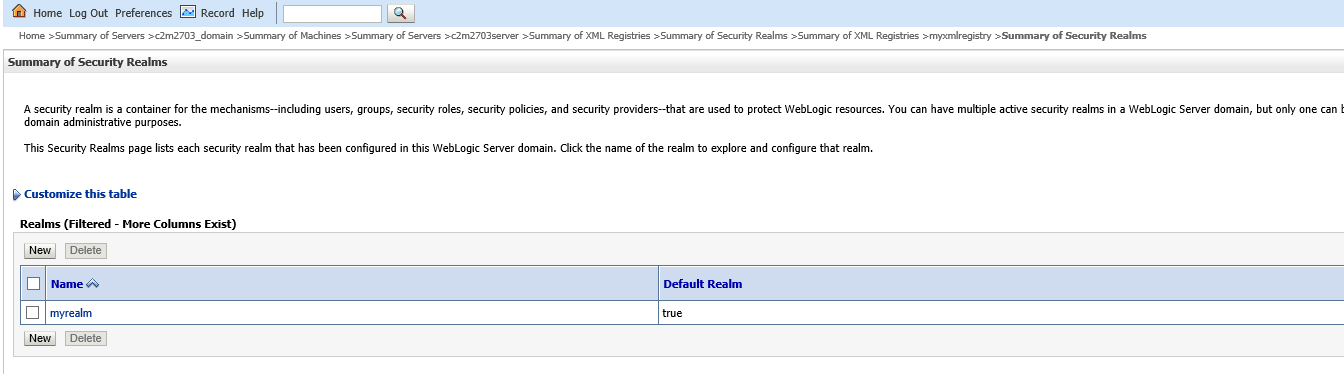Tick the checkbox for the myrealm row
The width and height of the screenshot is (1344, 374).
pos(33,313)
